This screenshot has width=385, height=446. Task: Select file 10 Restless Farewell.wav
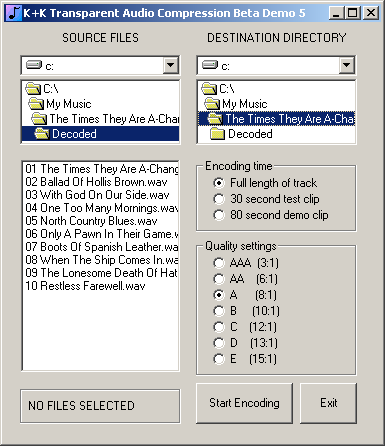(101, 286)
